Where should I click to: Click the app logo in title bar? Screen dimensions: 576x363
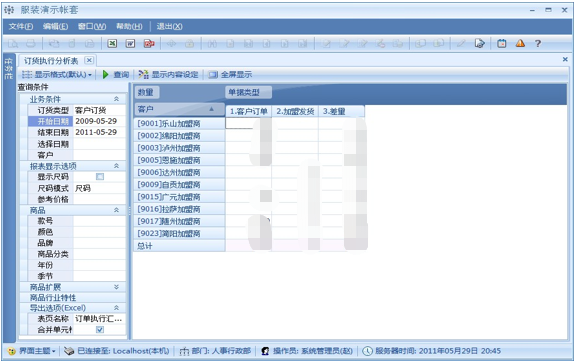click(9, 10)
